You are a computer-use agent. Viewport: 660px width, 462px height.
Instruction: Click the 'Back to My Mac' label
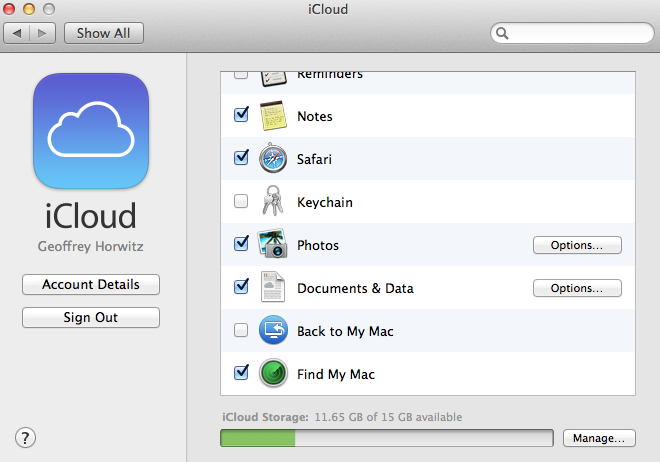pyautogui.click(x=345, y=332)
